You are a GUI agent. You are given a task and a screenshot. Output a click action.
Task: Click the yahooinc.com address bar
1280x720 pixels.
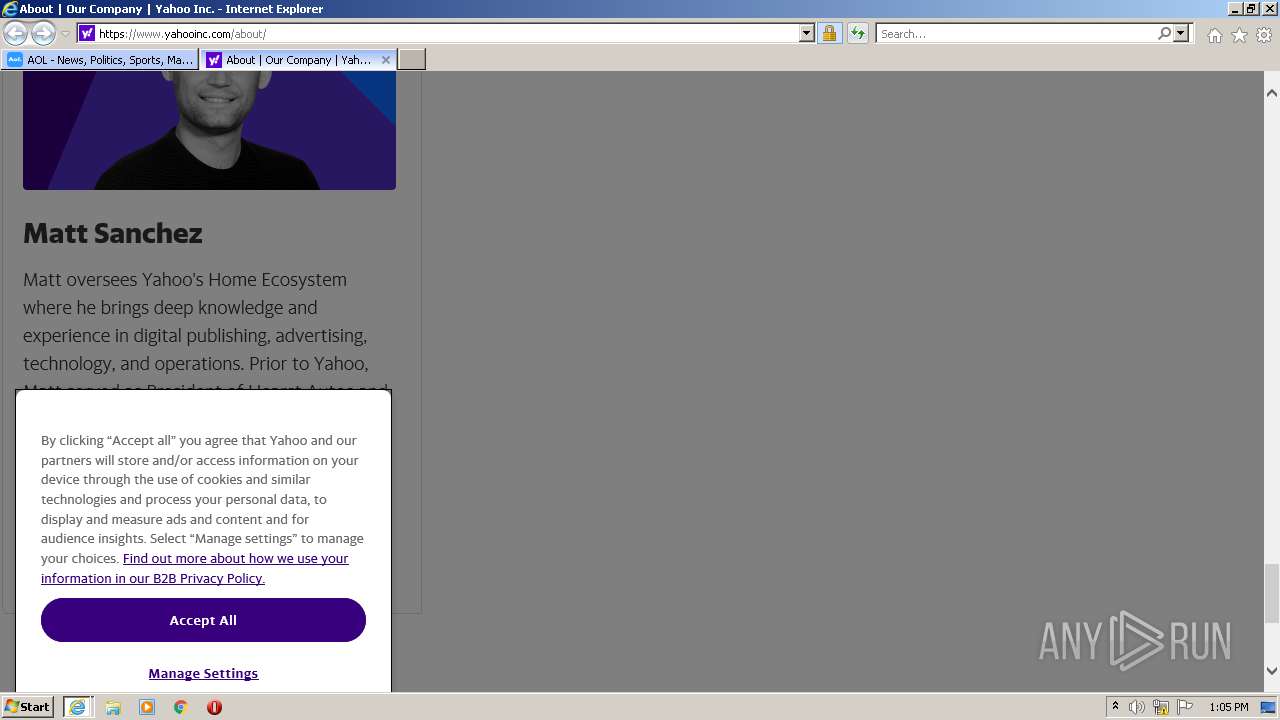point(447,33)
